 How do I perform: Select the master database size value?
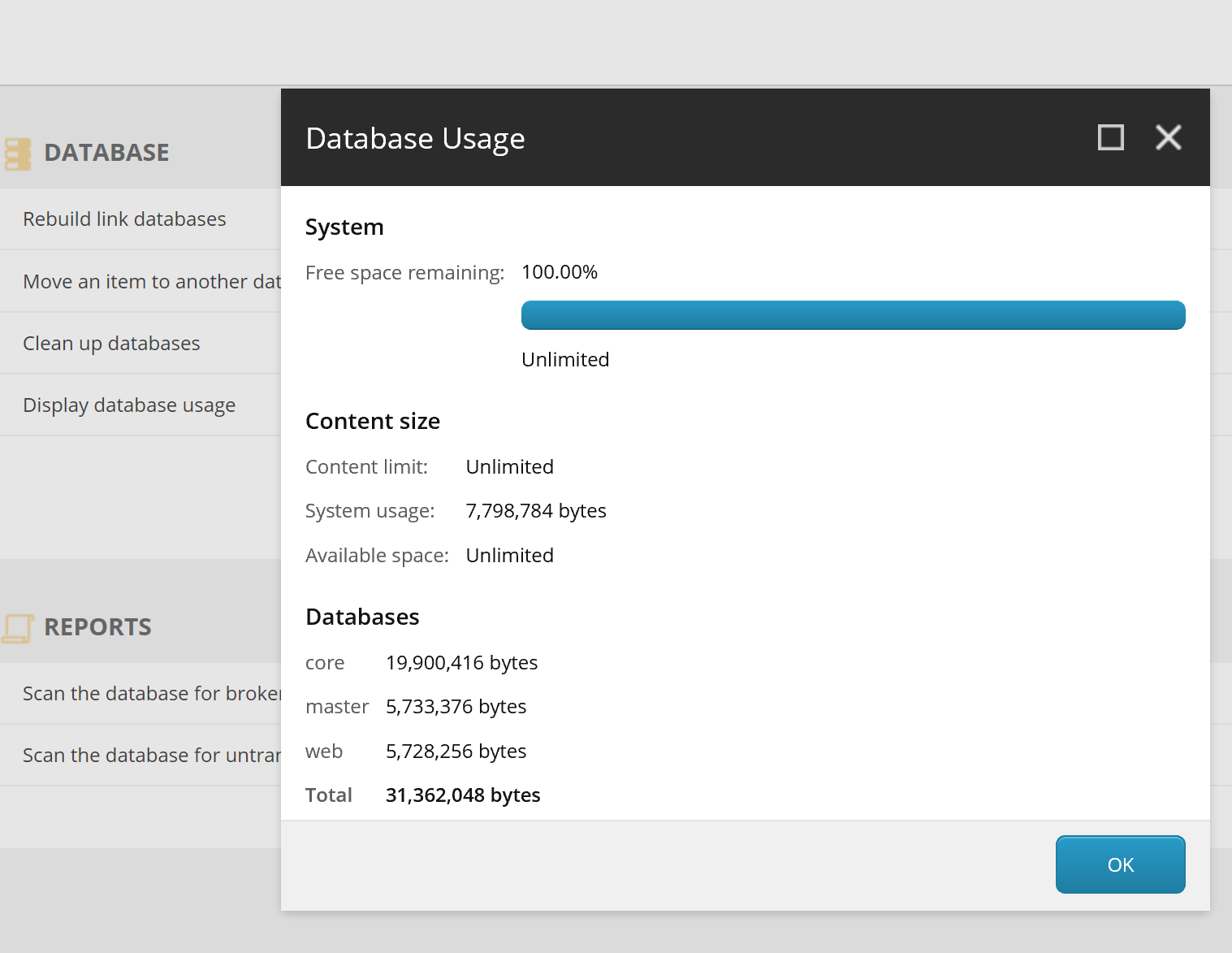coord(456,707)
